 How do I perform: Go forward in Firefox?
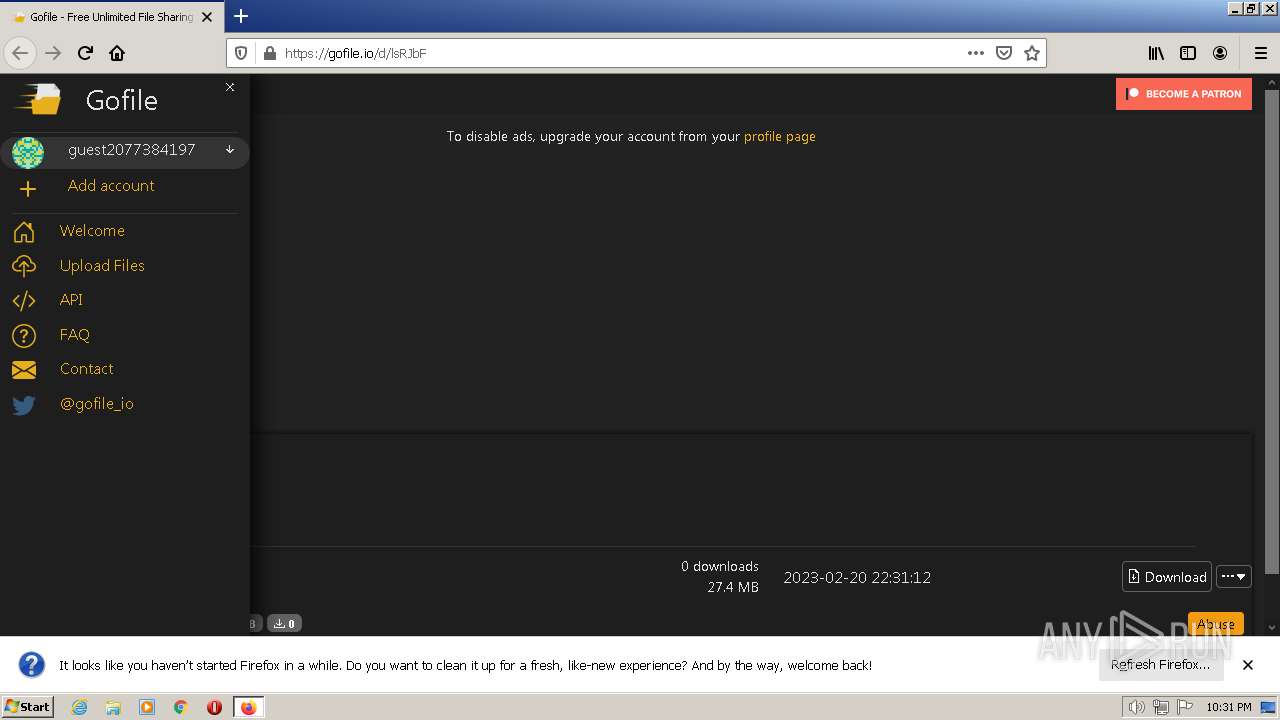click(53, 53)
